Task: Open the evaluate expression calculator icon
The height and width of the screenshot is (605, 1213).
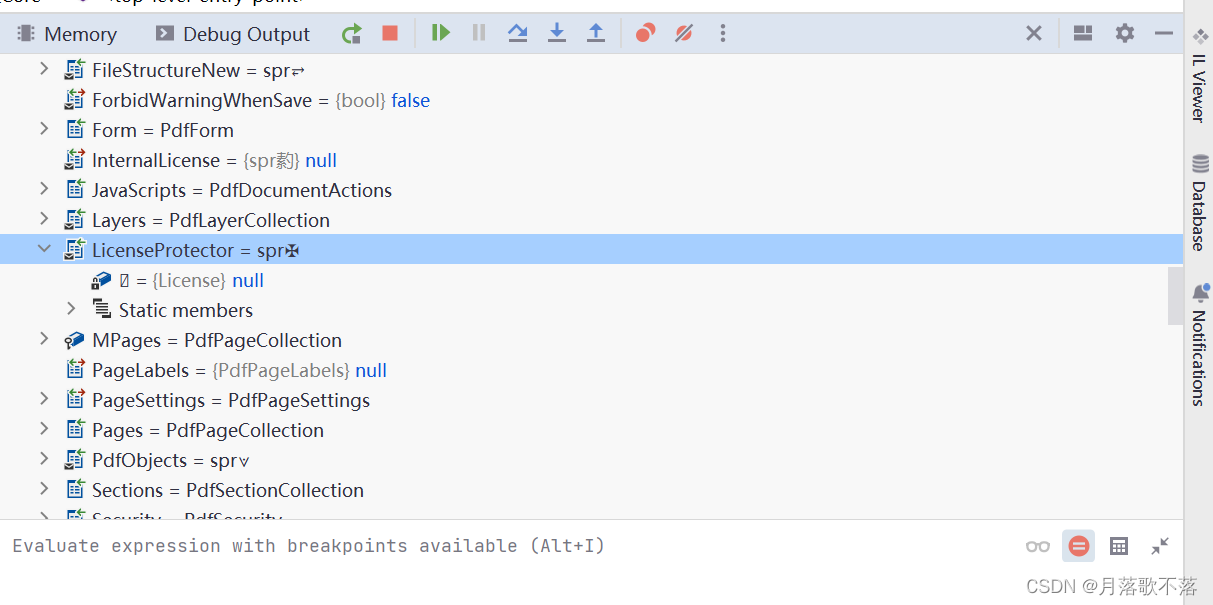Action: coord(1119,546)
